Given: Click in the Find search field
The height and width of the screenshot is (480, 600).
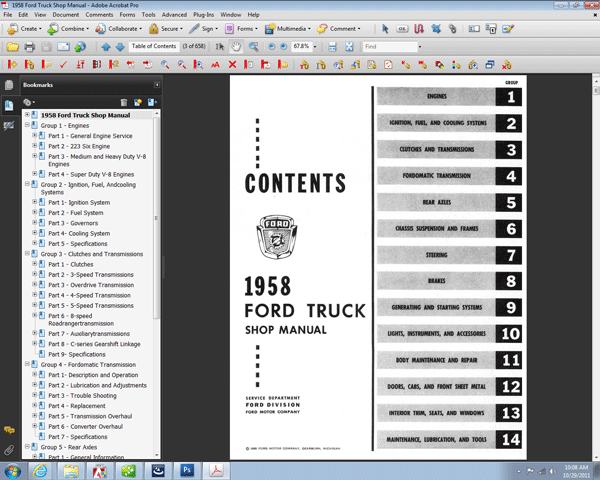Looking at the screenshot, I should point(388,47).
